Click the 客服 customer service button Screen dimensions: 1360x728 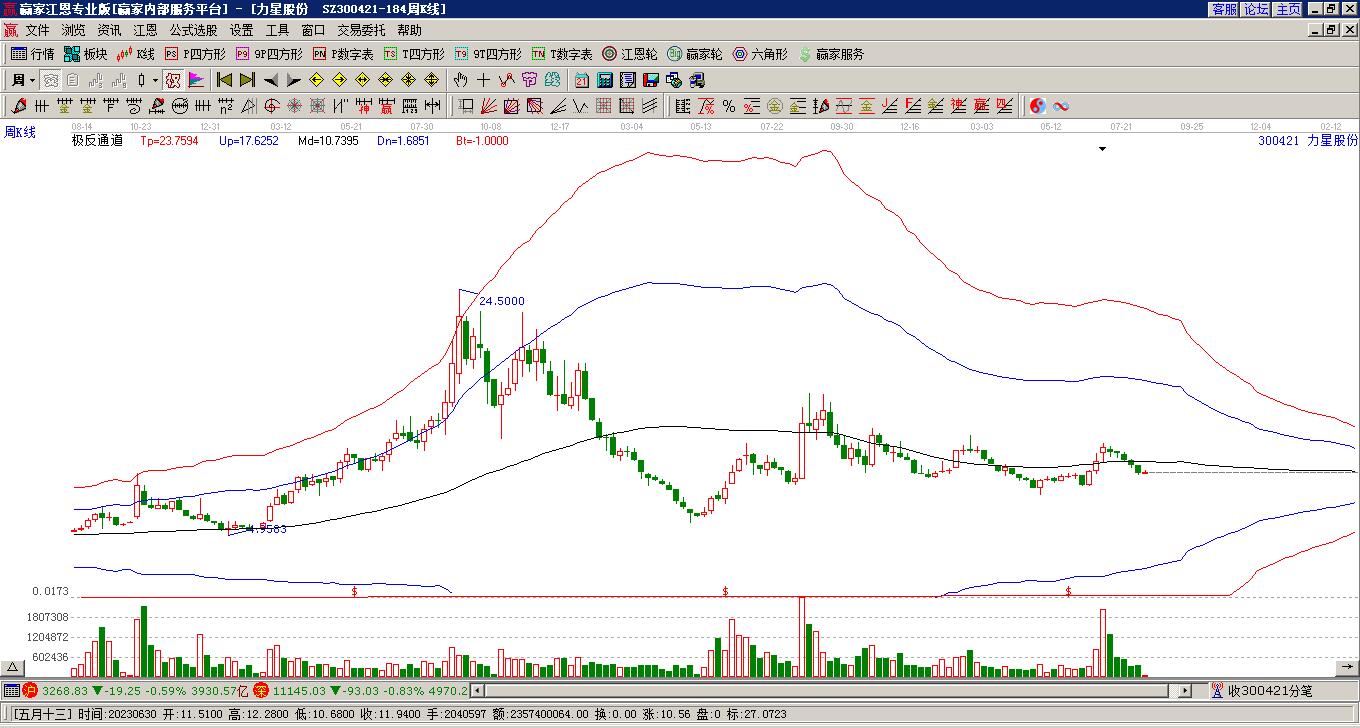point(1224,9)
